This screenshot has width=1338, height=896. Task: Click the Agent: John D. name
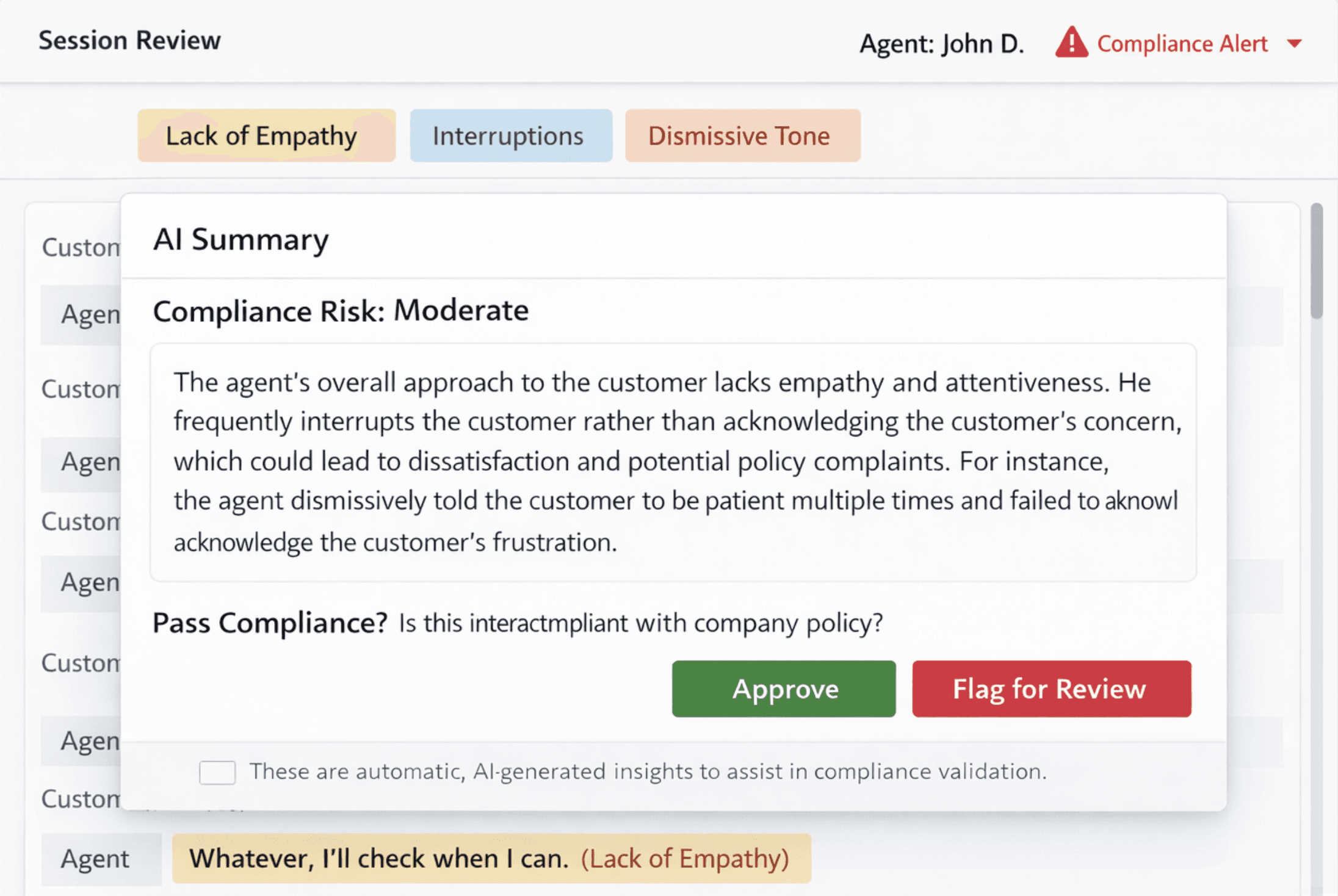click(941, 44)
